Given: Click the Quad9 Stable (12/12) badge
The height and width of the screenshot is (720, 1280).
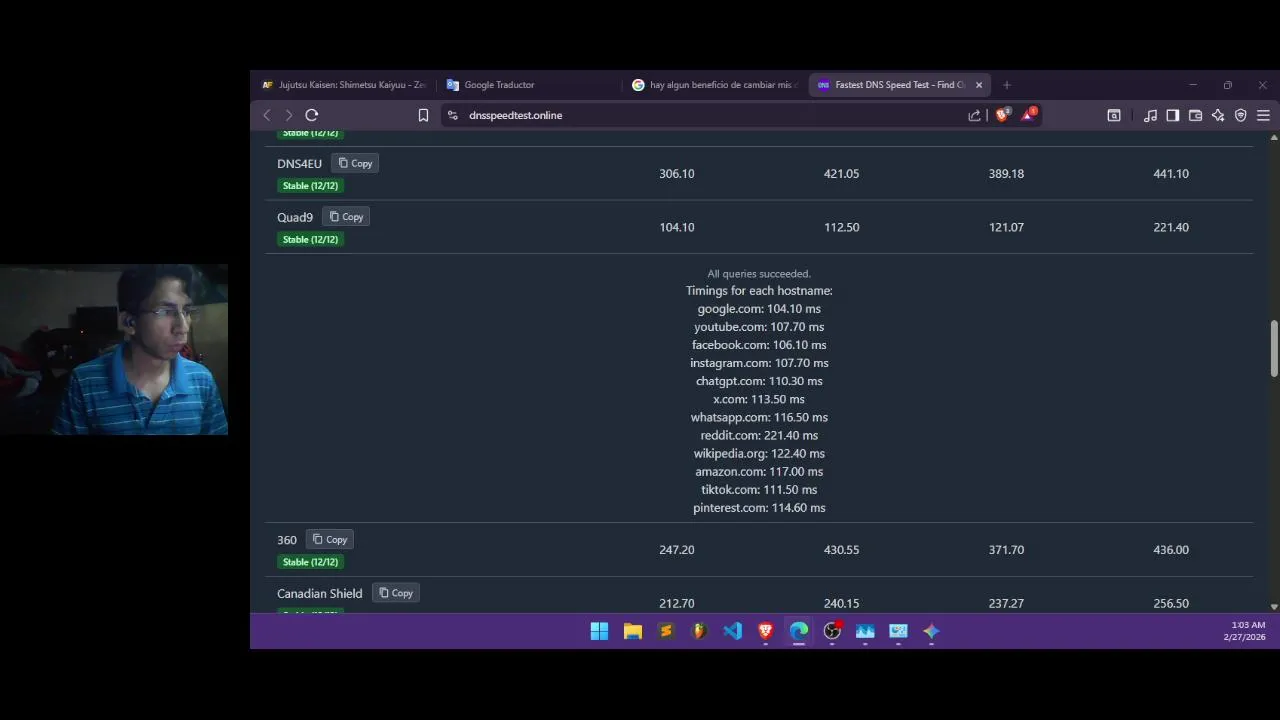Looking at the screenshot, I should pos(310,240).
